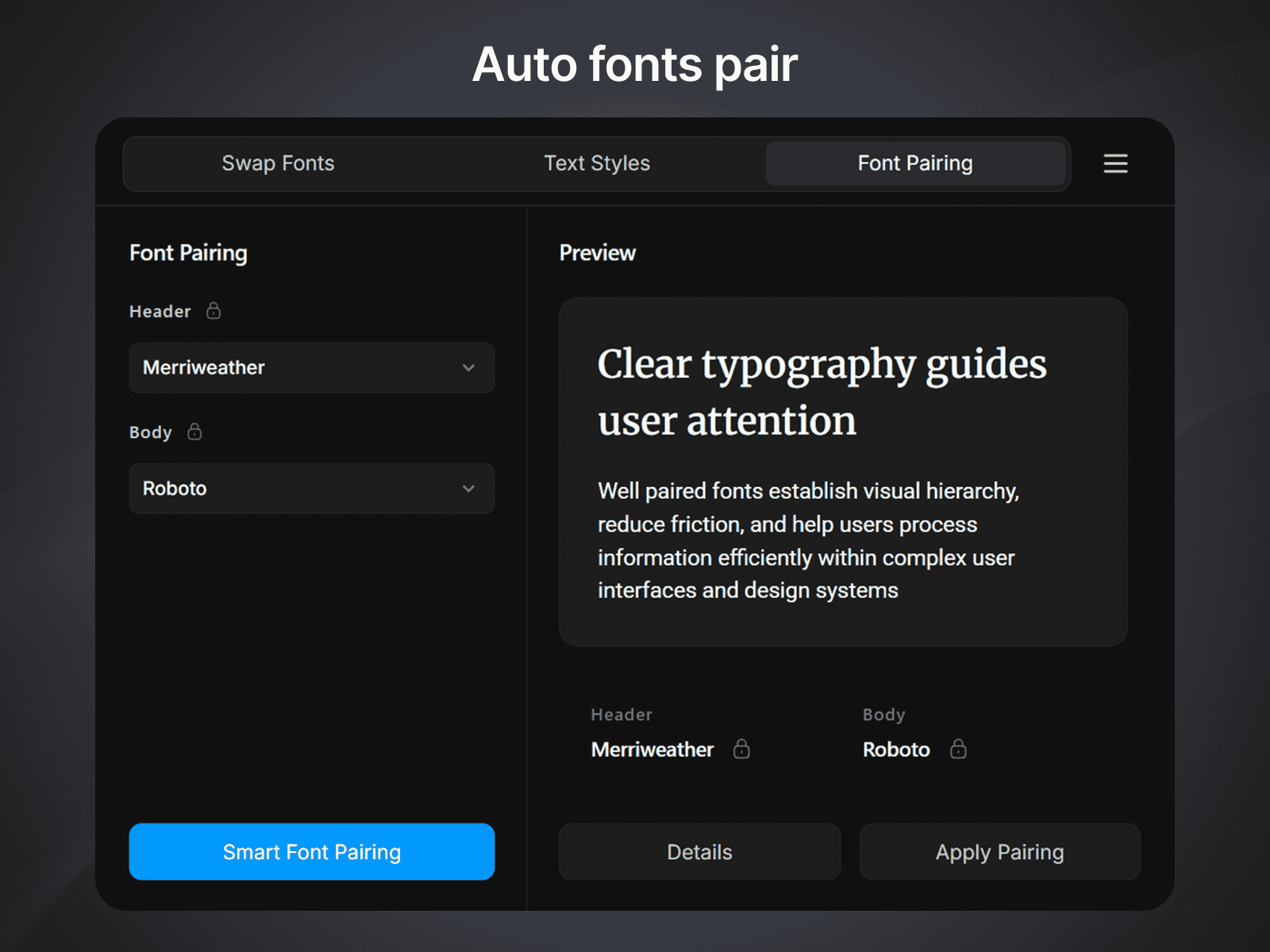Click the 'Roboto' name under preview Body
Image resolution: width=1270 pixels, height=952 pixels.
click(896, 750)
